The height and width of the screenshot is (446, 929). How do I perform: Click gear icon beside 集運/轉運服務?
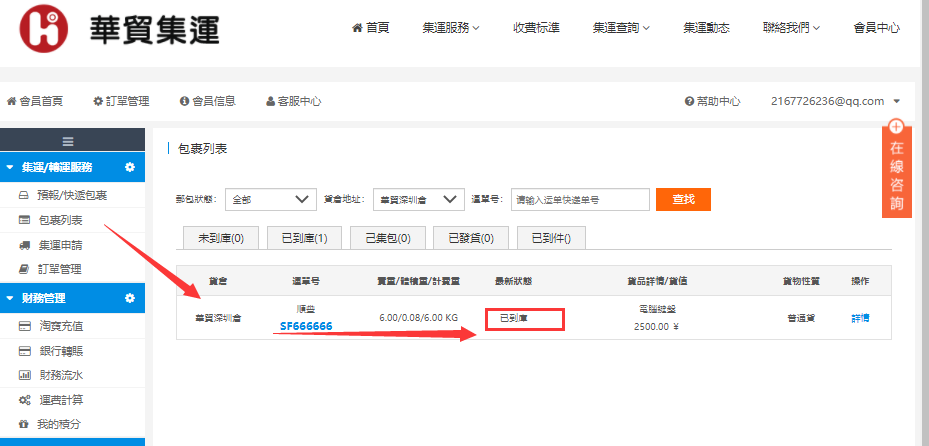pos(129,167)
